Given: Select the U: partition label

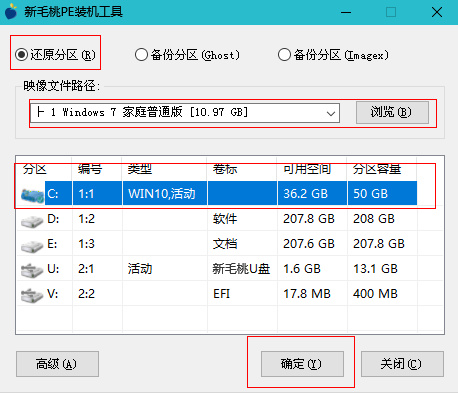Looking at the screenshot, I should [53, 269].
